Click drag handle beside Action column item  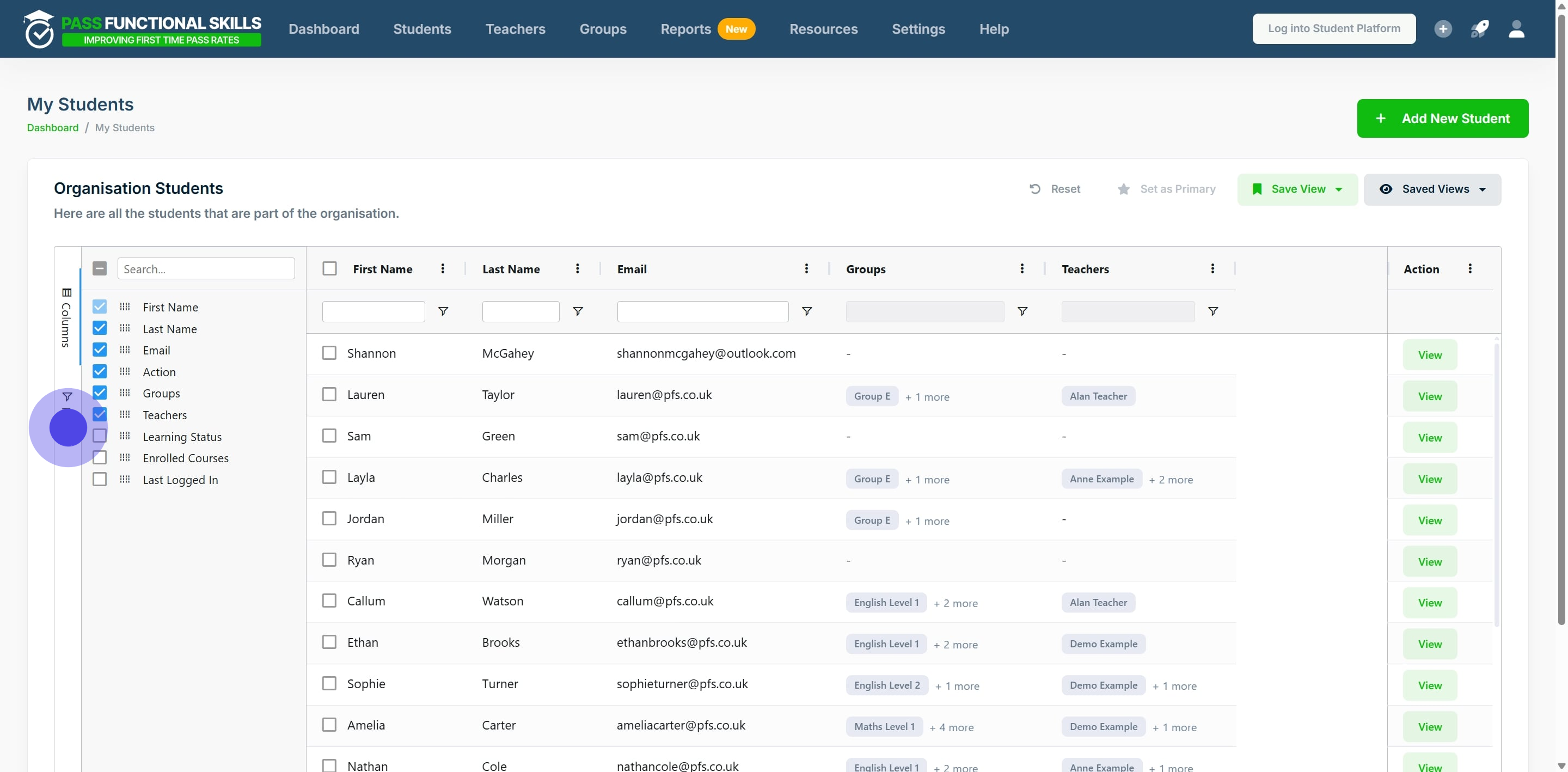click(x=125, y=371)
